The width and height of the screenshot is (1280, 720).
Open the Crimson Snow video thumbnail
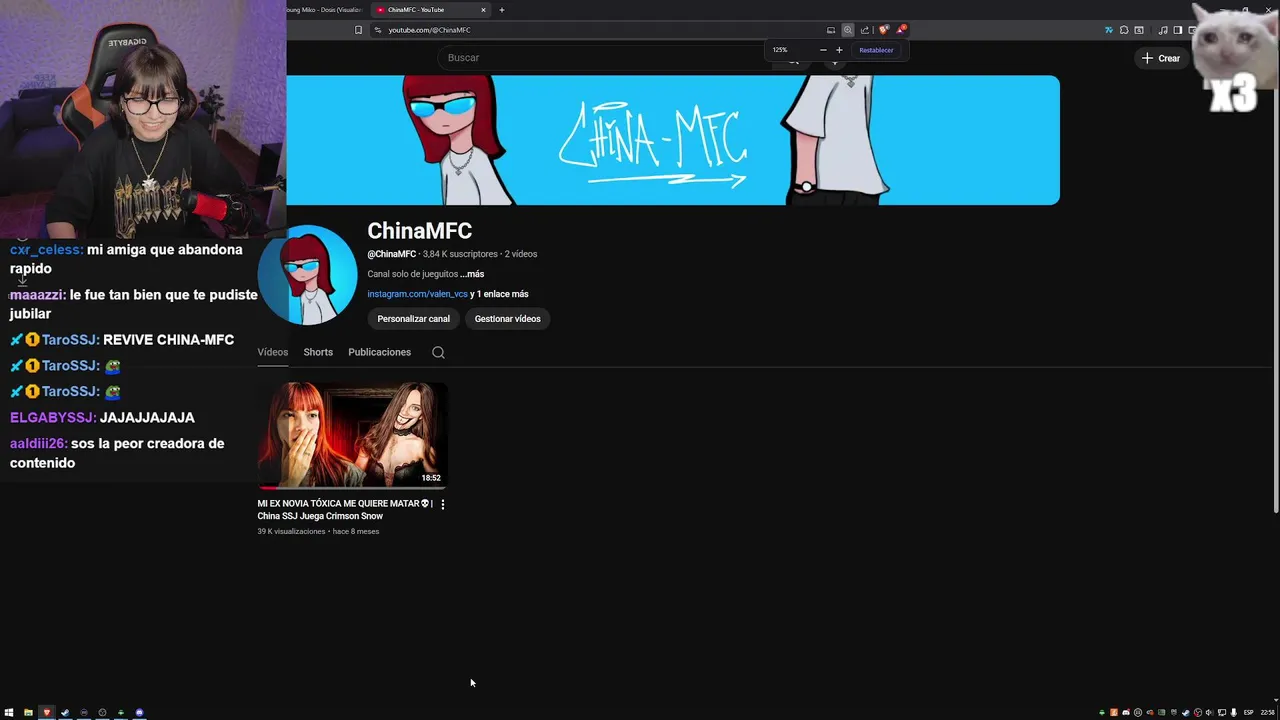point(352,434)
